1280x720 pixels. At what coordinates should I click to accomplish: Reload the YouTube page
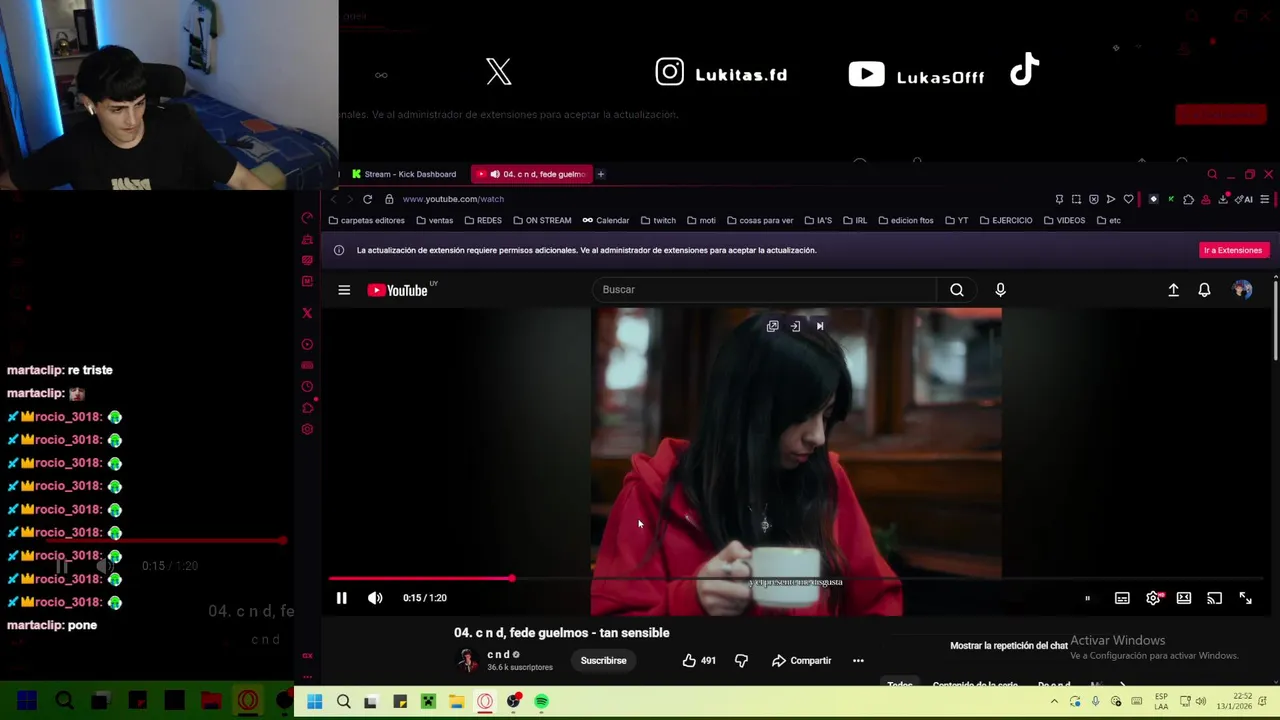tap(367, 199)
